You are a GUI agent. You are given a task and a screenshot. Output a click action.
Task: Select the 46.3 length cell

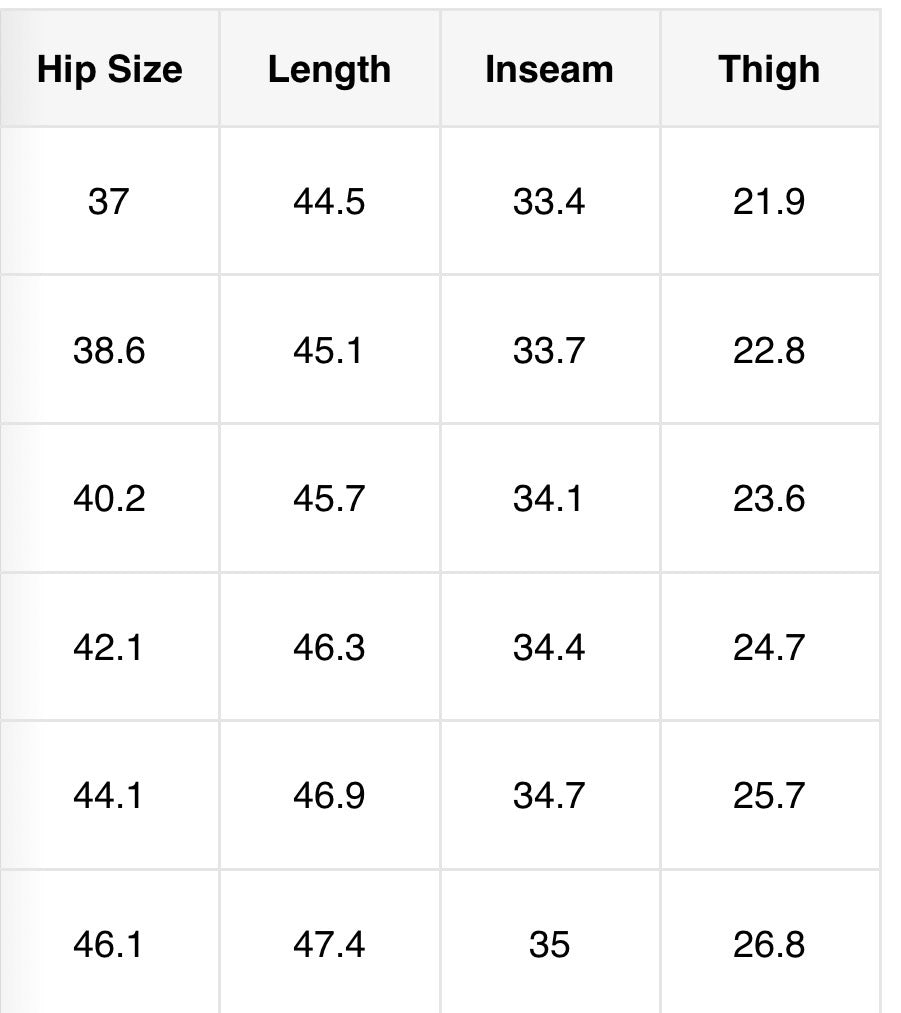coord(329,648)
